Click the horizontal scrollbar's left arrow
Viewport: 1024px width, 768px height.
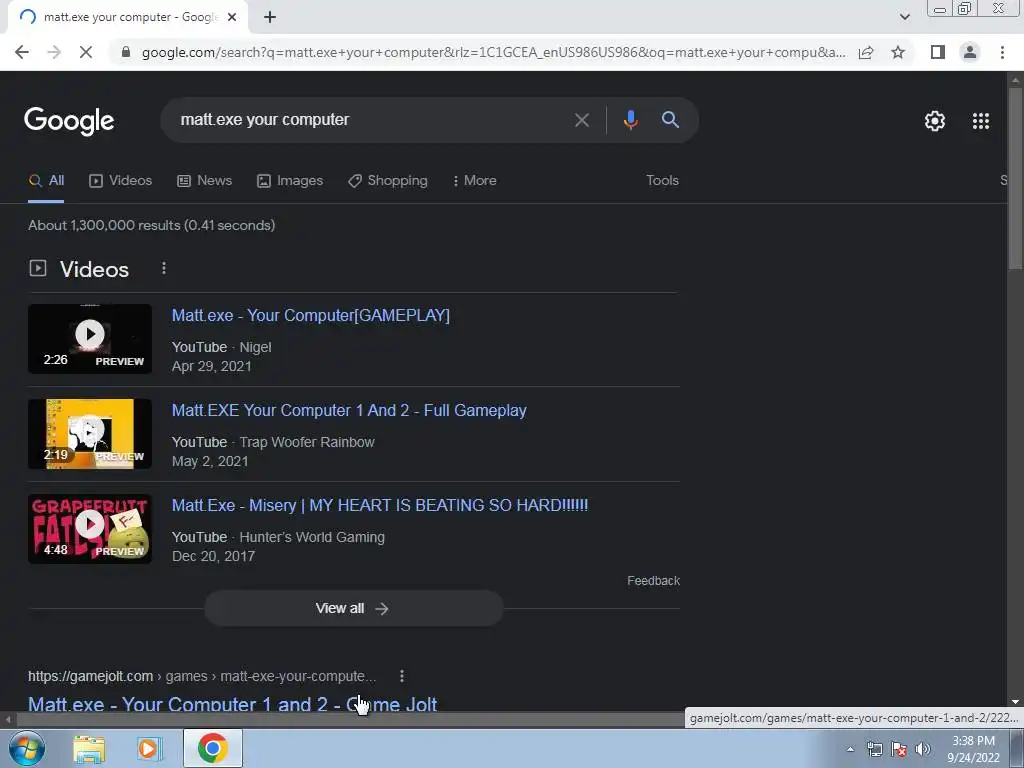7,720
